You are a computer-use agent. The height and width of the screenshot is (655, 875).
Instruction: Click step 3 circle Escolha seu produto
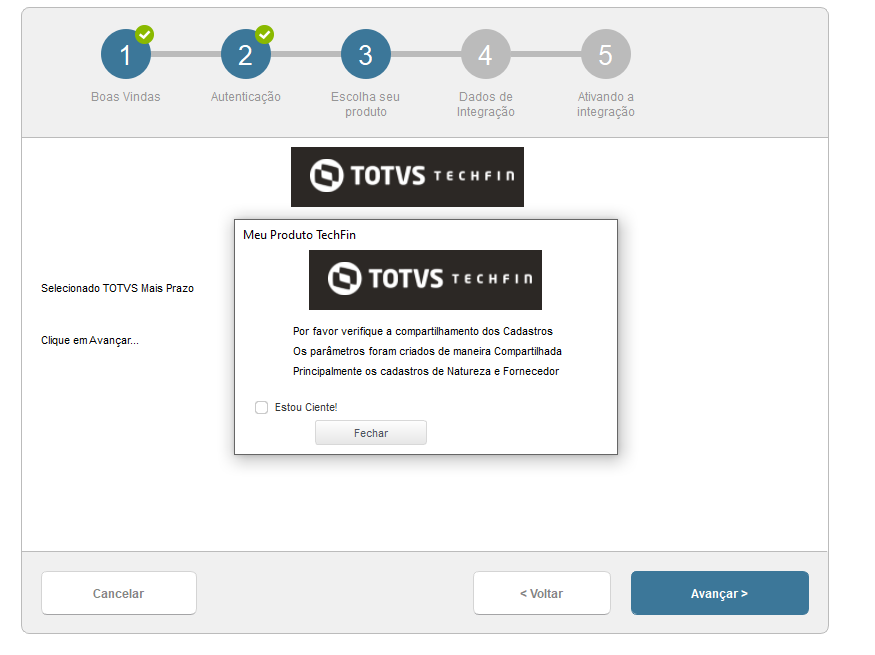pyautogui.click(x=366, y=54)
